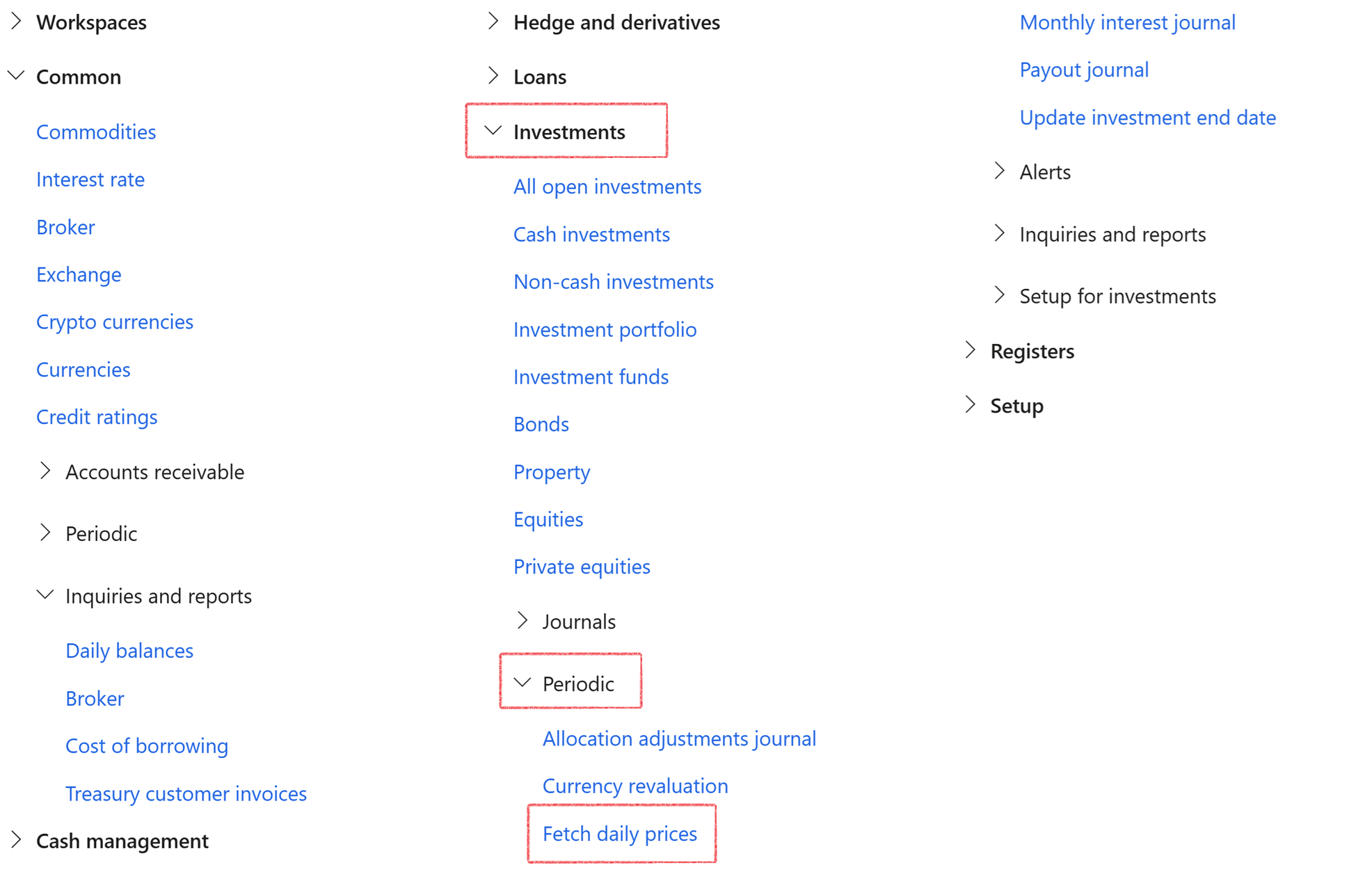Expand Journals under Investments
The image size is (1372, 891).
pos(523,620)
